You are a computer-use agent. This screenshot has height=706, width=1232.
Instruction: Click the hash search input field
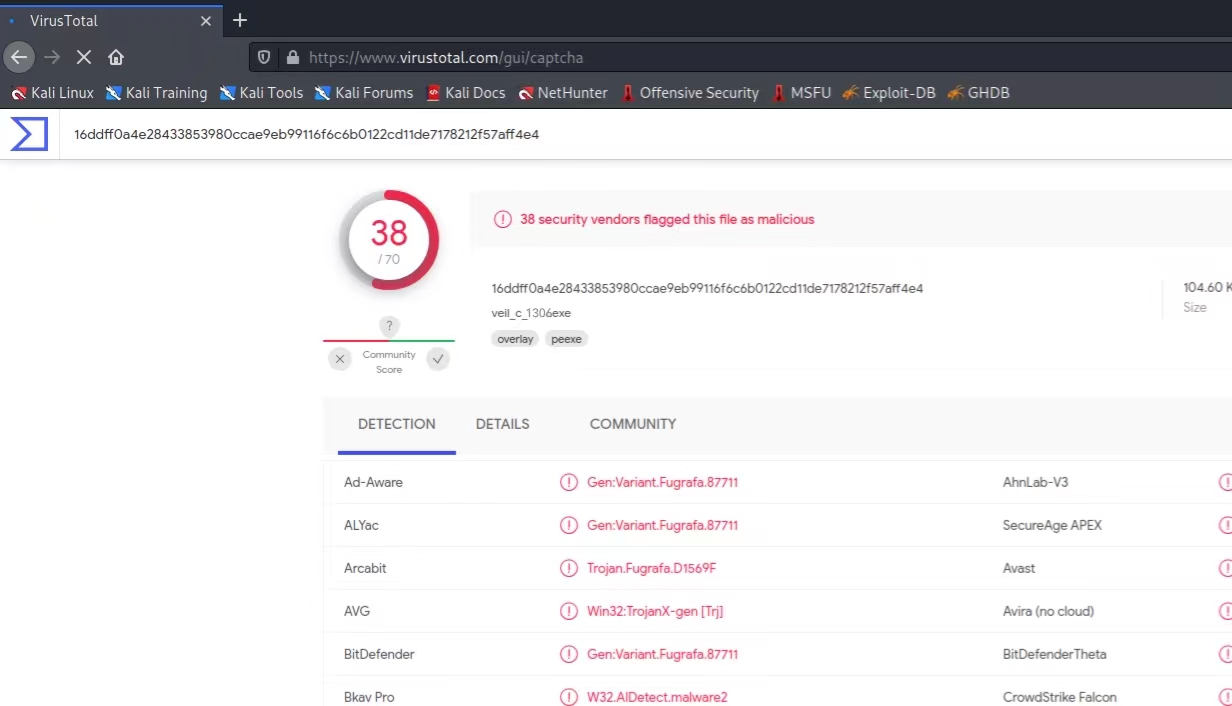click(645, 134)
